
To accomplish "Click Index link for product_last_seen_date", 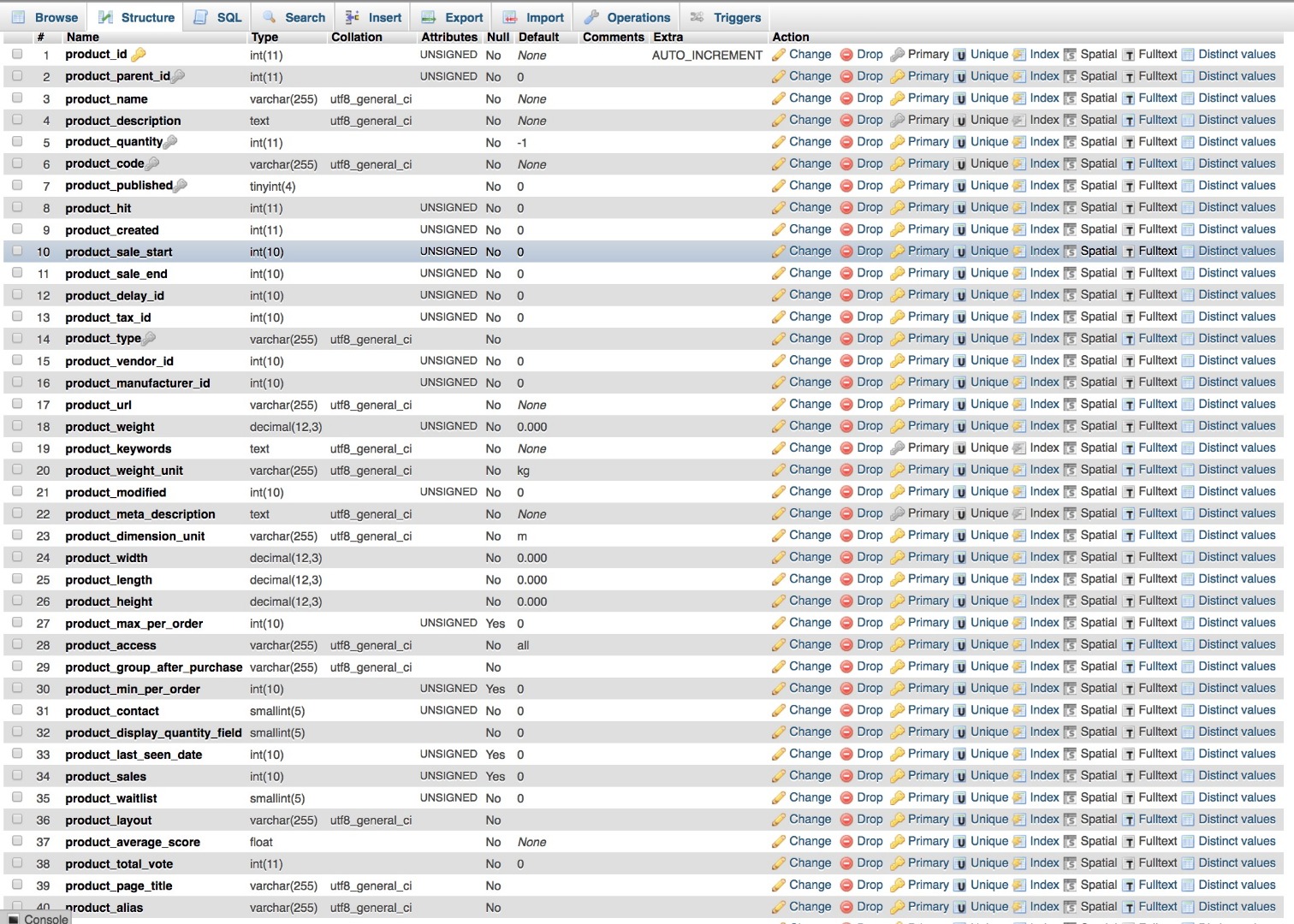I will point(1044,754).
